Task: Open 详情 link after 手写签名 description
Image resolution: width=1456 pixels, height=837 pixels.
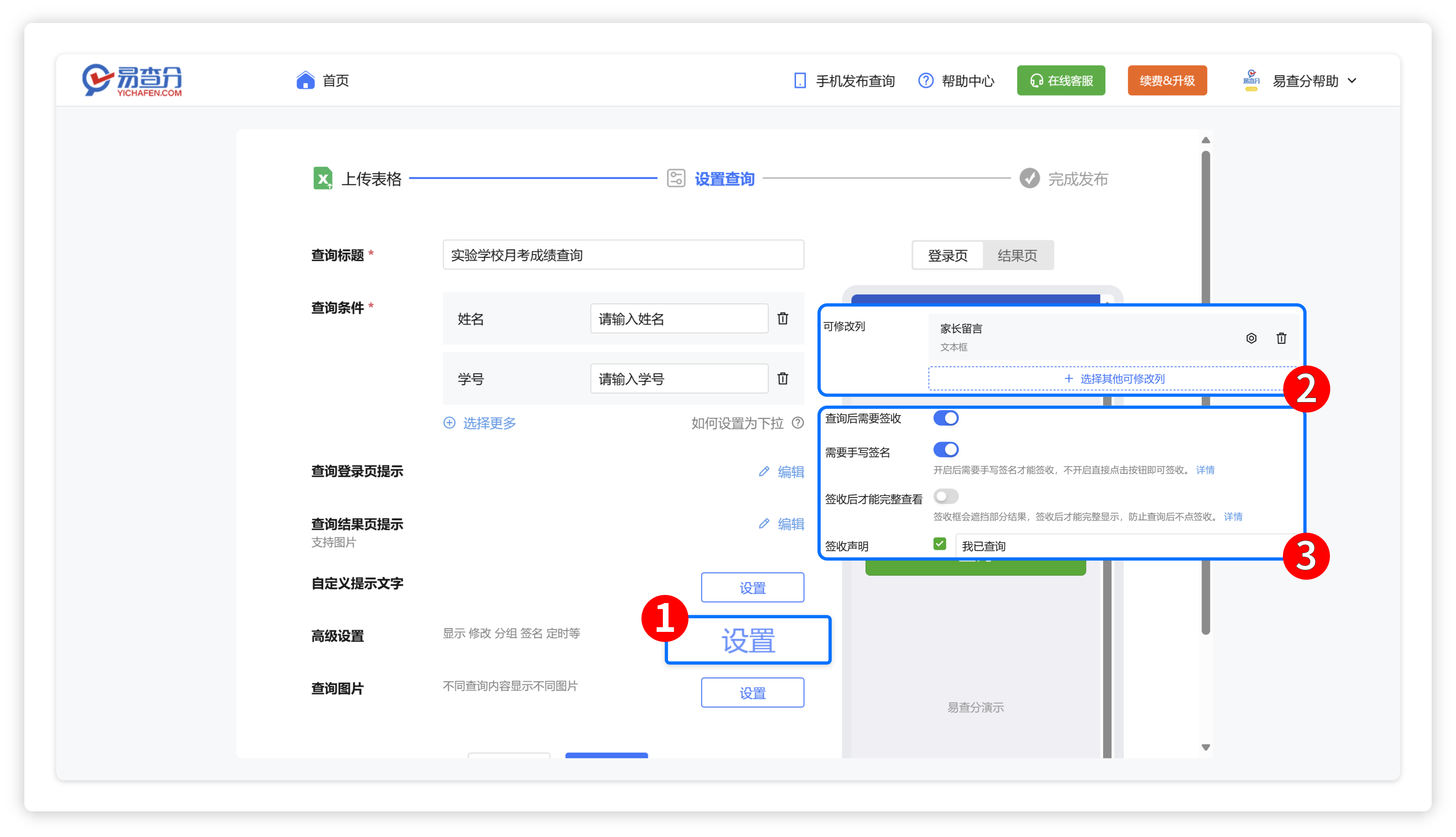Action: click(1205, 470)
